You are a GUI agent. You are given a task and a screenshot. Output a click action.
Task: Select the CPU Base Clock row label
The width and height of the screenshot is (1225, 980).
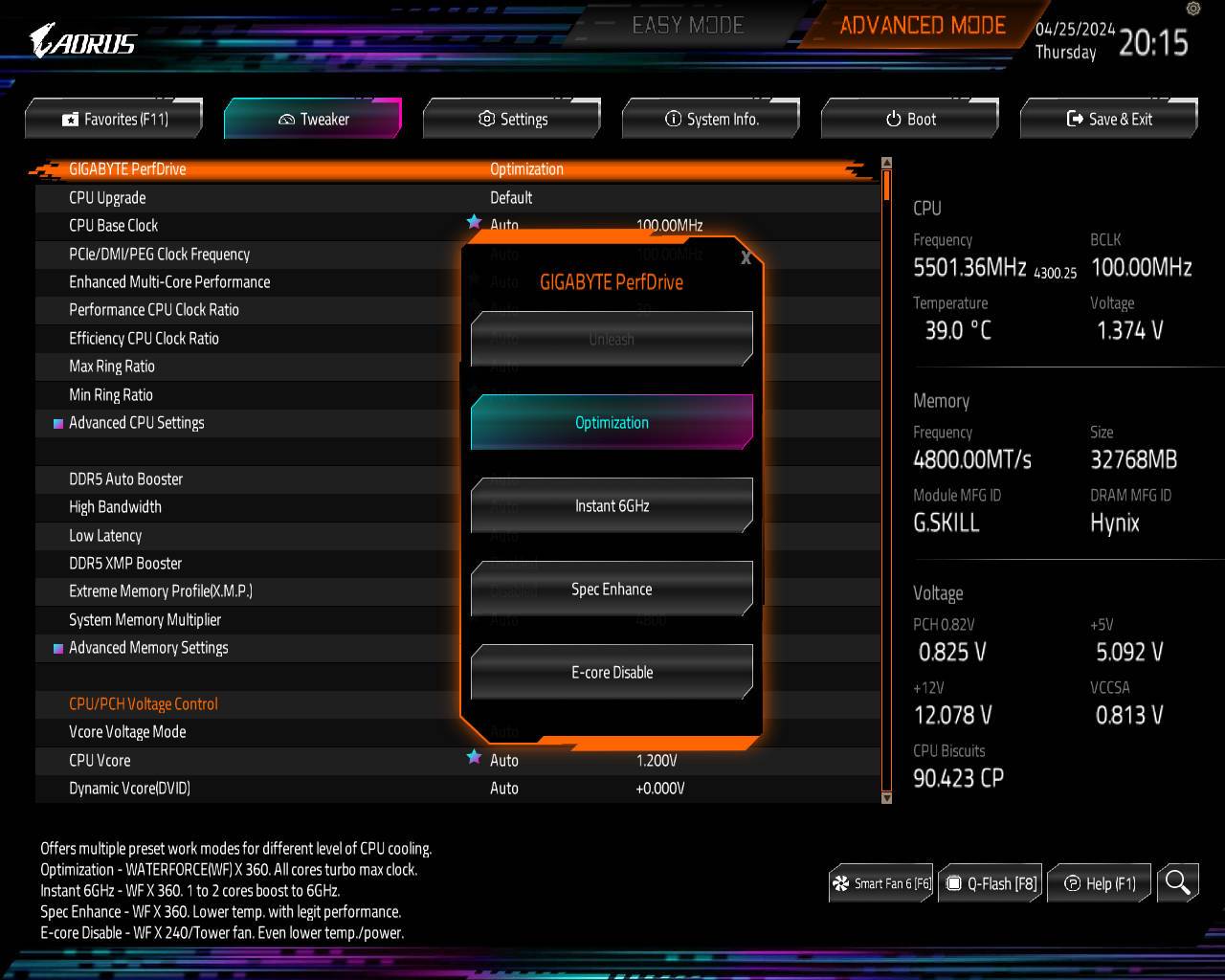(x=113, y=226)
